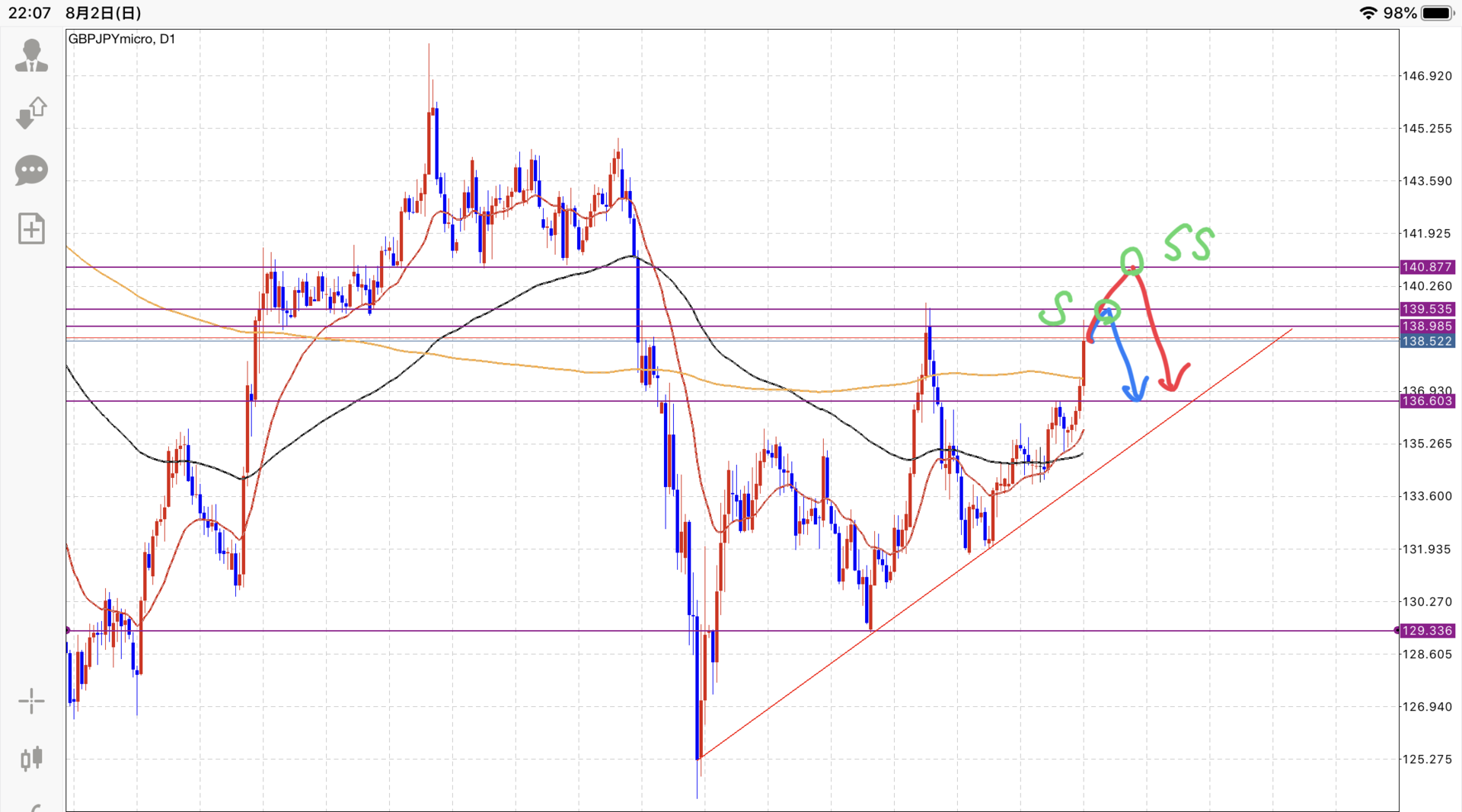Tap the 125.275 price axis value
This screenshot has height=812, width=1462.
1428,759
